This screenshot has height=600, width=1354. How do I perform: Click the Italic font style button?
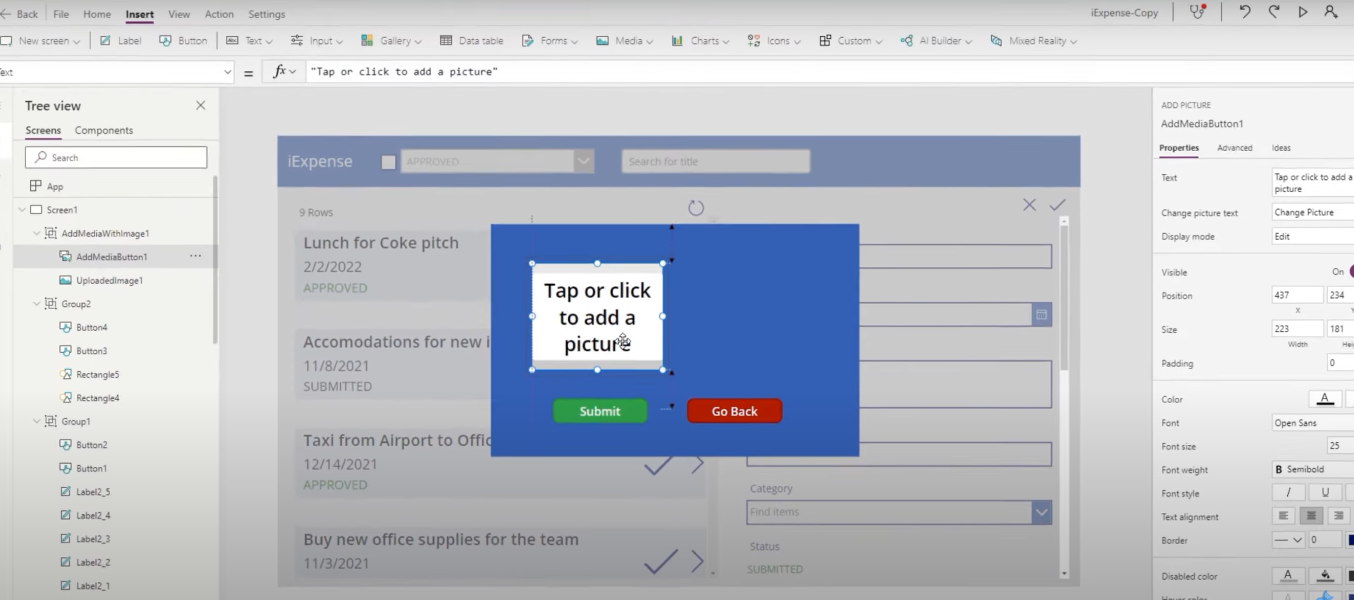pos(1288,493)
